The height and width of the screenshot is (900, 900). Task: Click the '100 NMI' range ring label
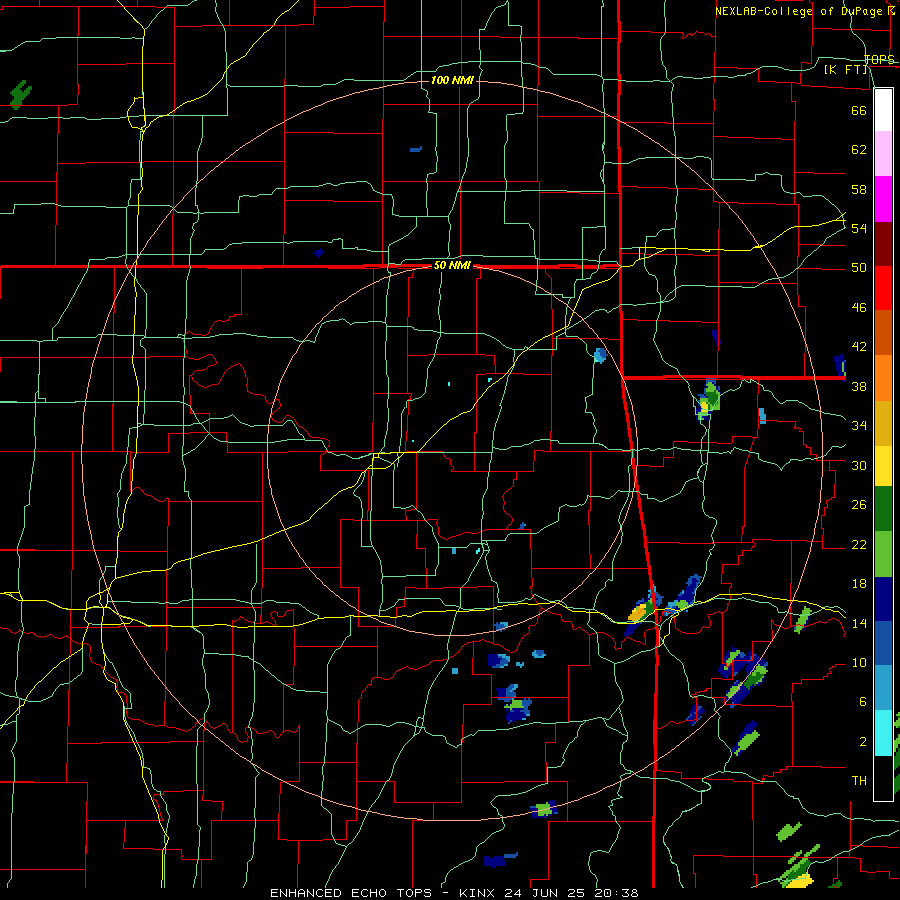[x=452, y=80]
